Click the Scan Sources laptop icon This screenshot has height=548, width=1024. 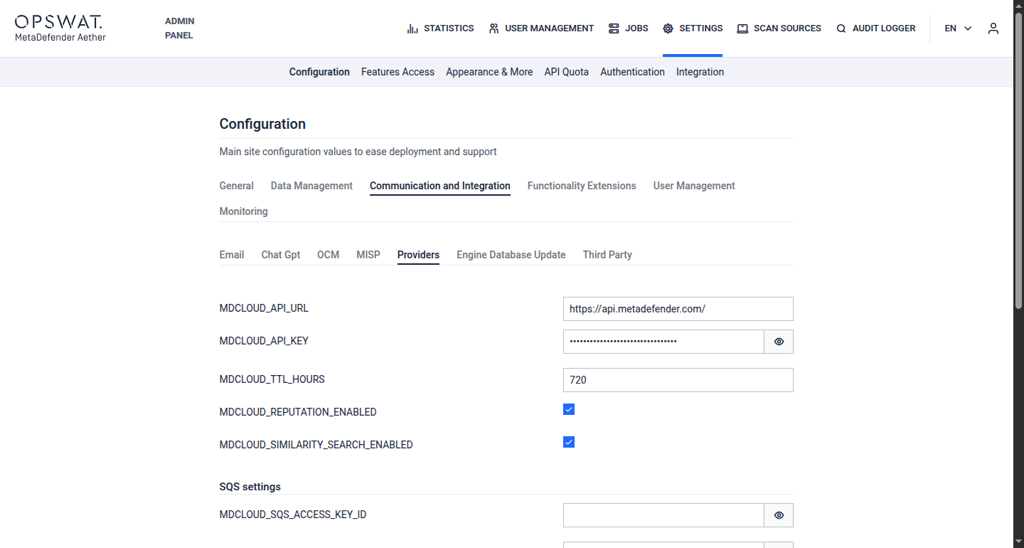click(x=743, y=29)
